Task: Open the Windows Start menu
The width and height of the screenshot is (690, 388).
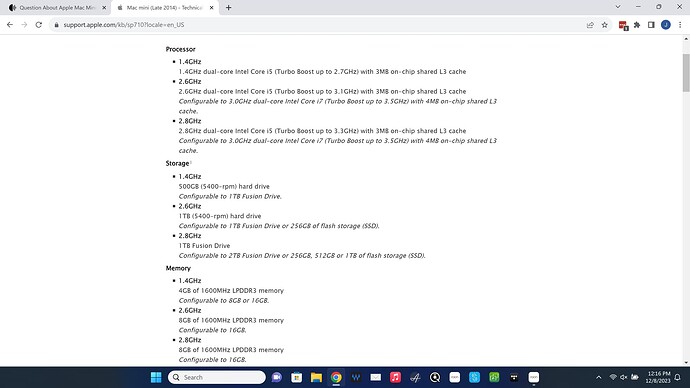Action: [x=156, y=377]
